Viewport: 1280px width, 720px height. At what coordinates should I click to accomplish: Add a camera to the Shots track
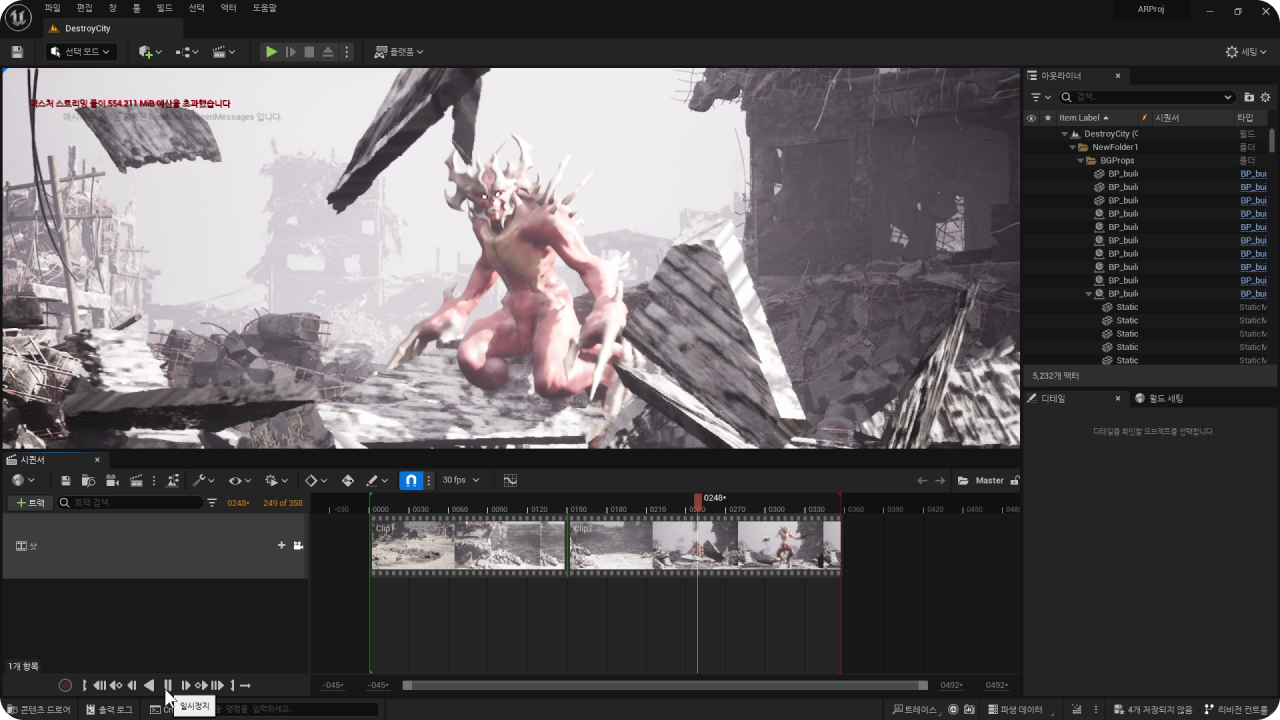[x=298, y=546]
